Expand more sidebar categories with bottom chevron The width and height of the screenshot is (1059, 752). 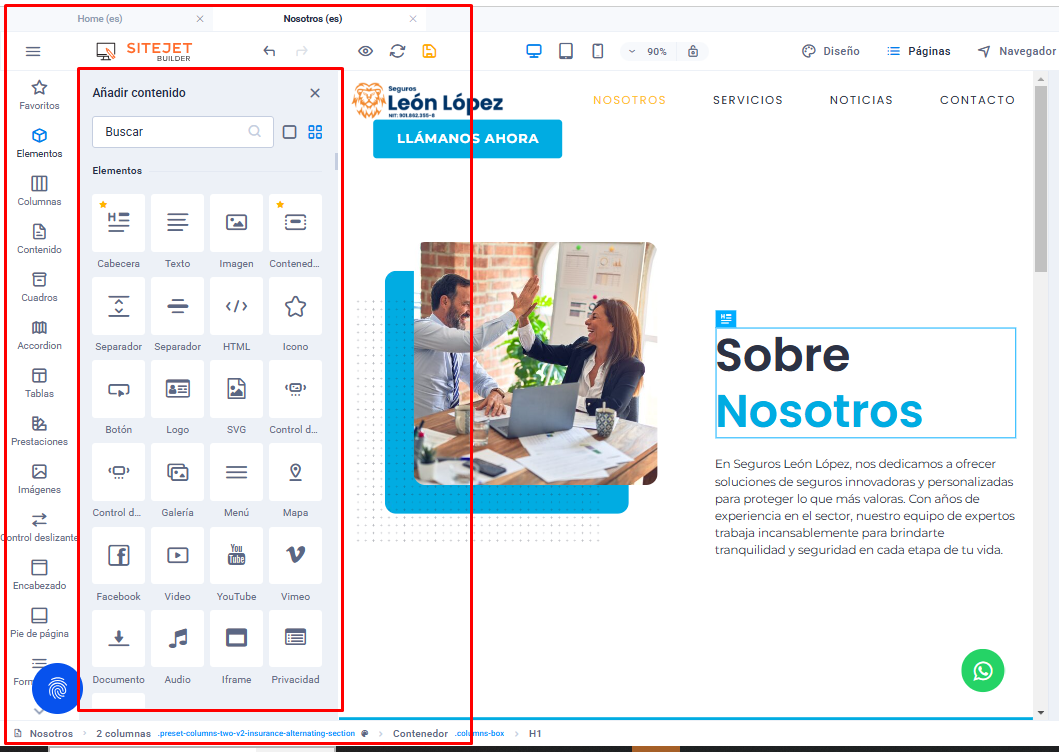(x=39, y=711)
